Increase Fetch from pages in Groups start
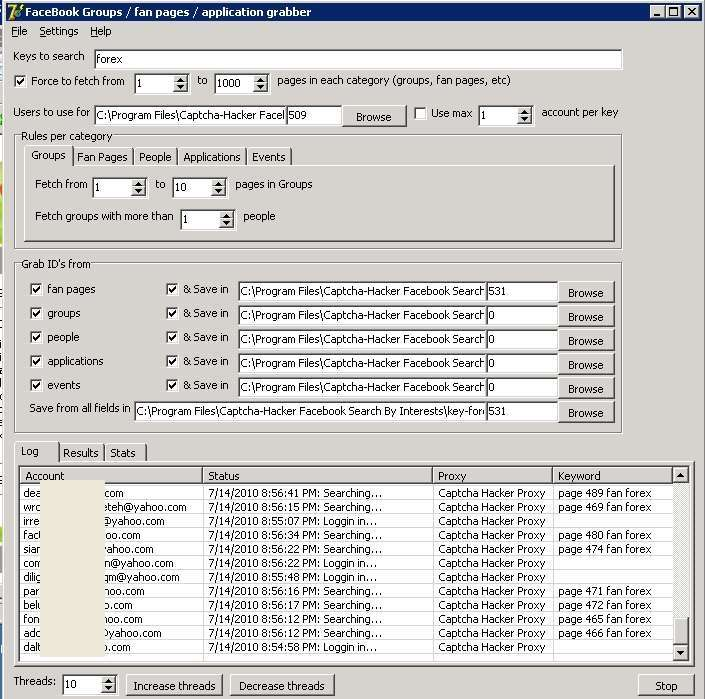The image size is (705, 699). point(138,183)
